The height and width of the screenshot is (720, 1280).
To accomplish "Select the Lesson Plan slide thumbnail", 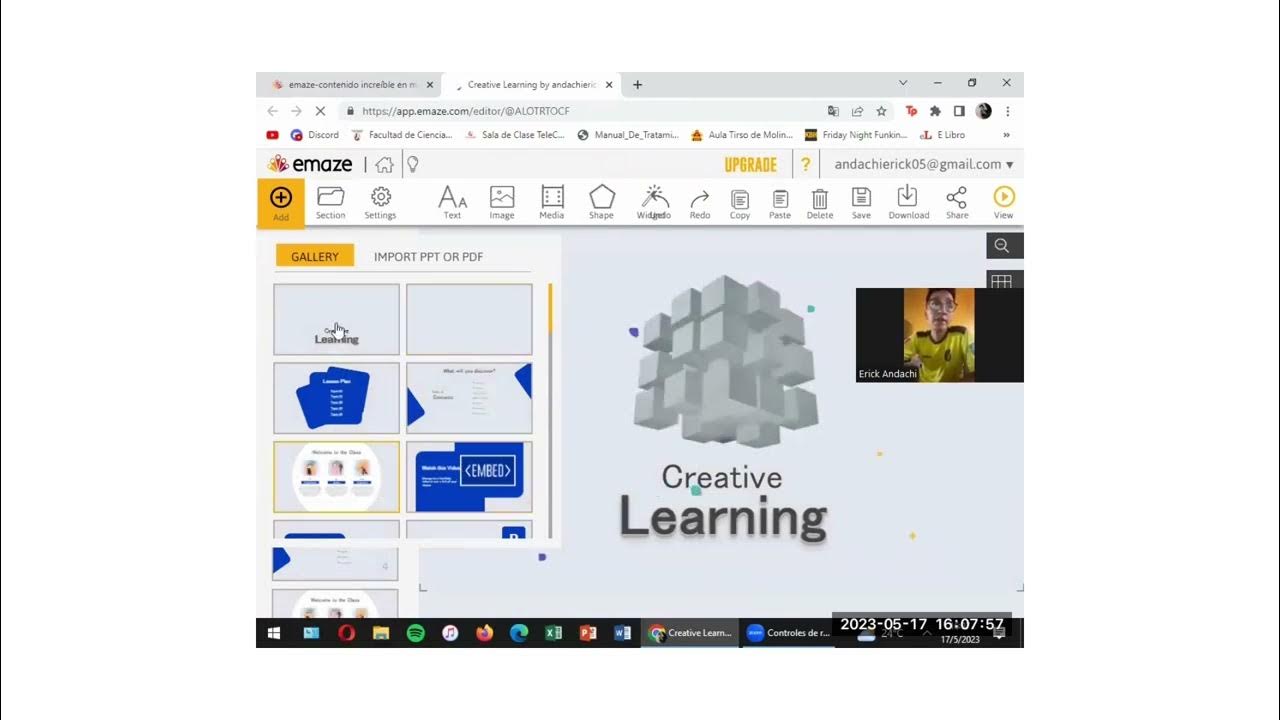I will pyautogui.click(x=337, y=398).
